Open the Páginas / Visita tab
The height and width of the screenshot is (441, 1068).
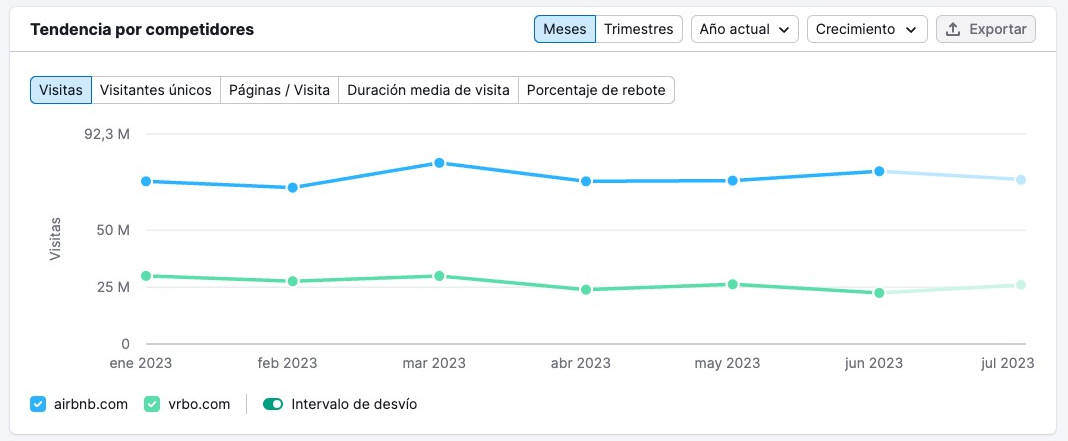tap(279, 90)
